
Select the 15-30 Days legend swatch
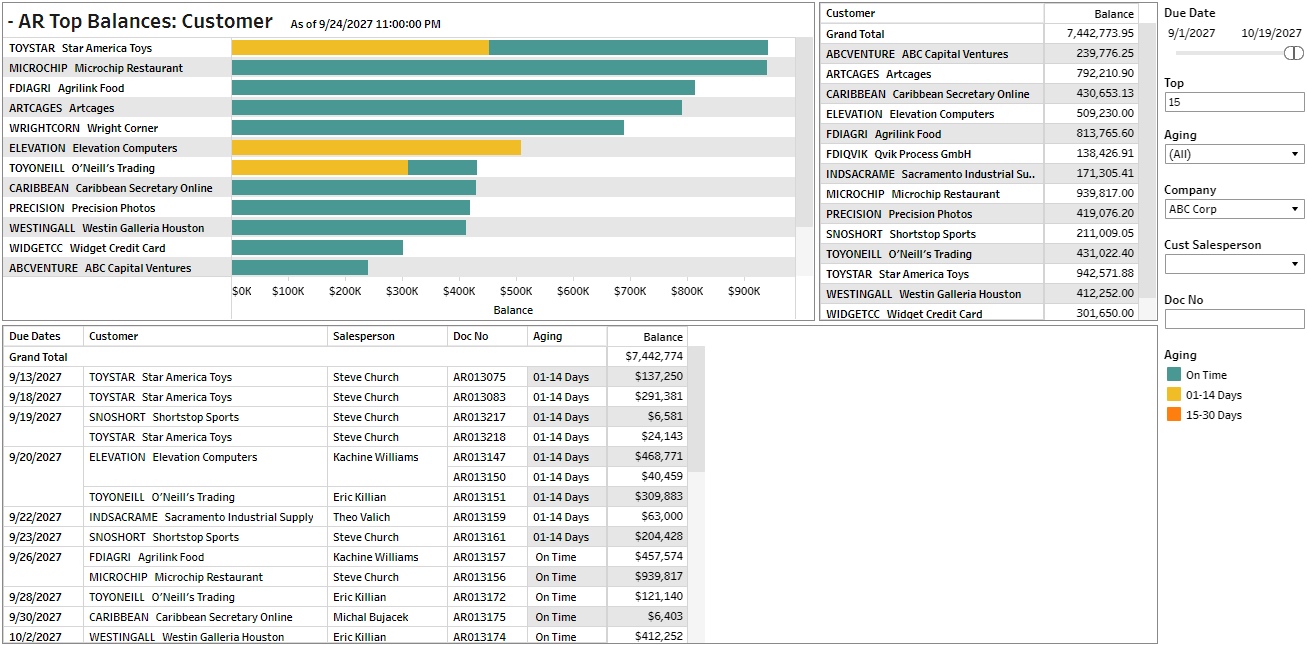(x=1174, y=415)
